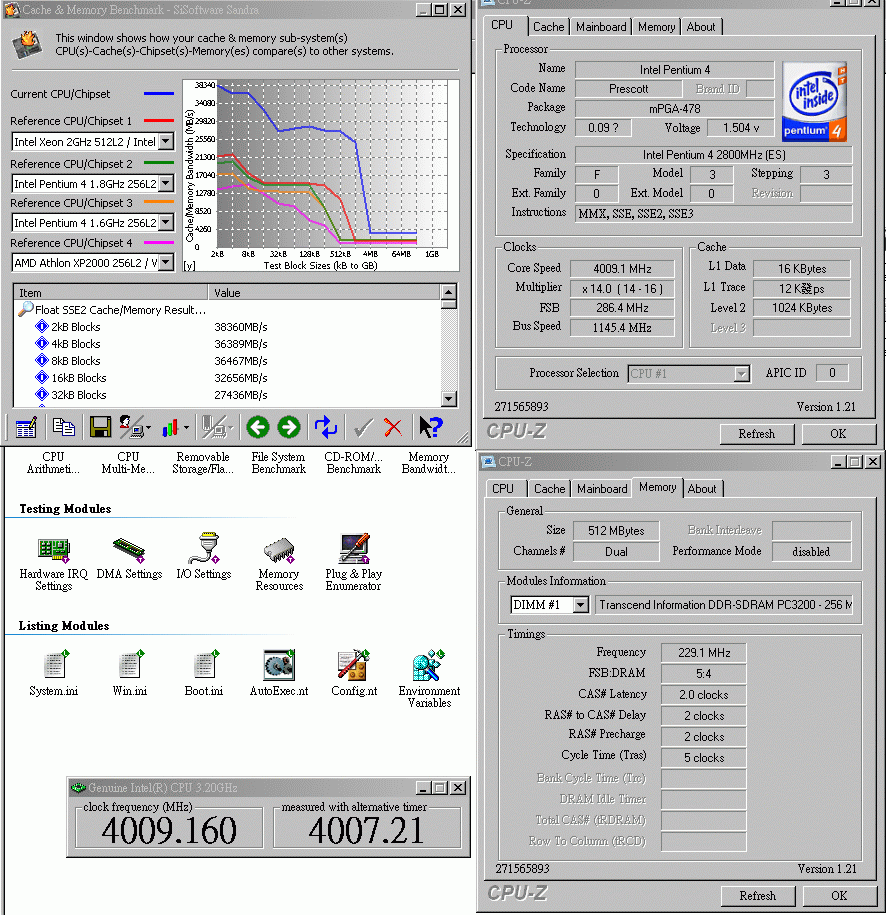Click the results list scroll-up arrow
This screenshot has height=915, width=886.
448,292
